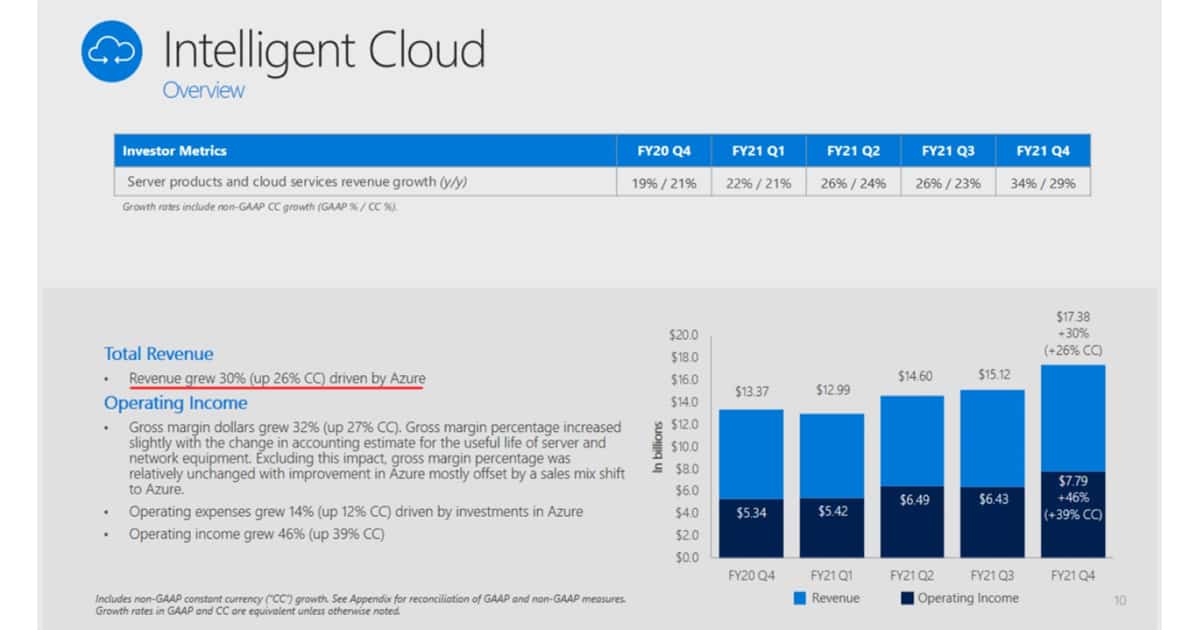Select the "22% / 21%" table cell
Screen dimensions: 1200x630
(759, 182)
